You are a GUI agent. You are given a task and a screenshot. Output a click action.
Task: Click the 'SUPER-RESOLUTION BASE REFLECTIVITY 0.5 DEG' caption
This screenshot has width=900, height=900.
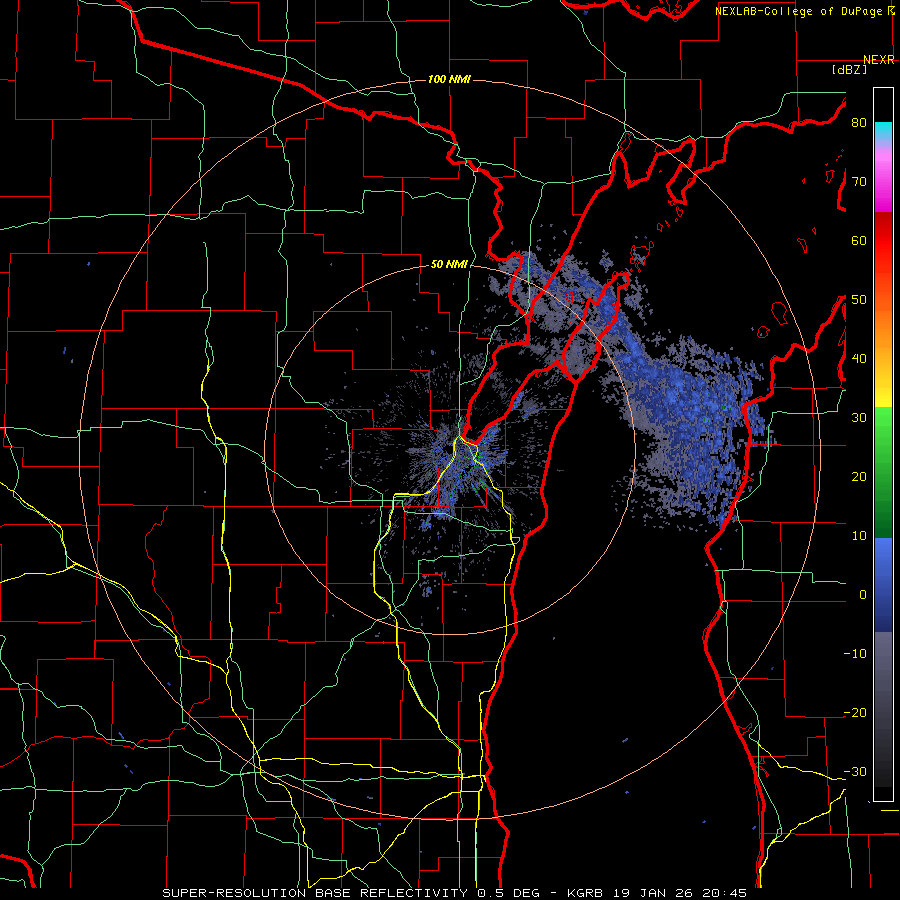tap(351, 893)
